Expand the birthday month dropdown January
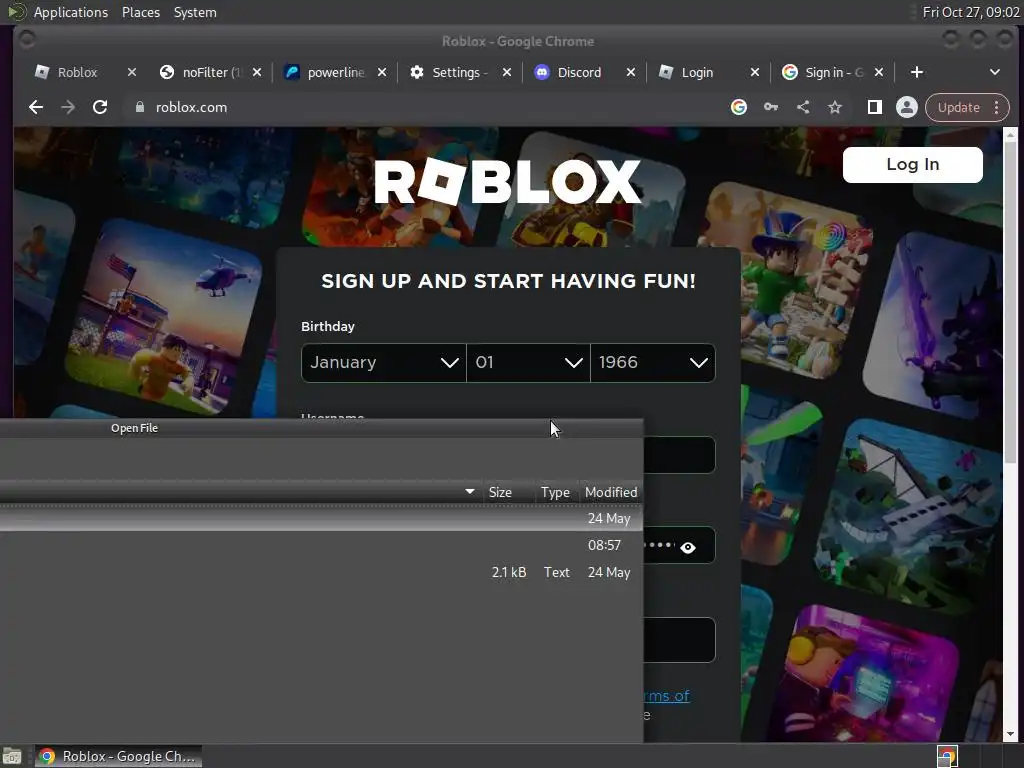Image resolution: width=1024 pixels, height=768 pixels. [x=383, y=362]
